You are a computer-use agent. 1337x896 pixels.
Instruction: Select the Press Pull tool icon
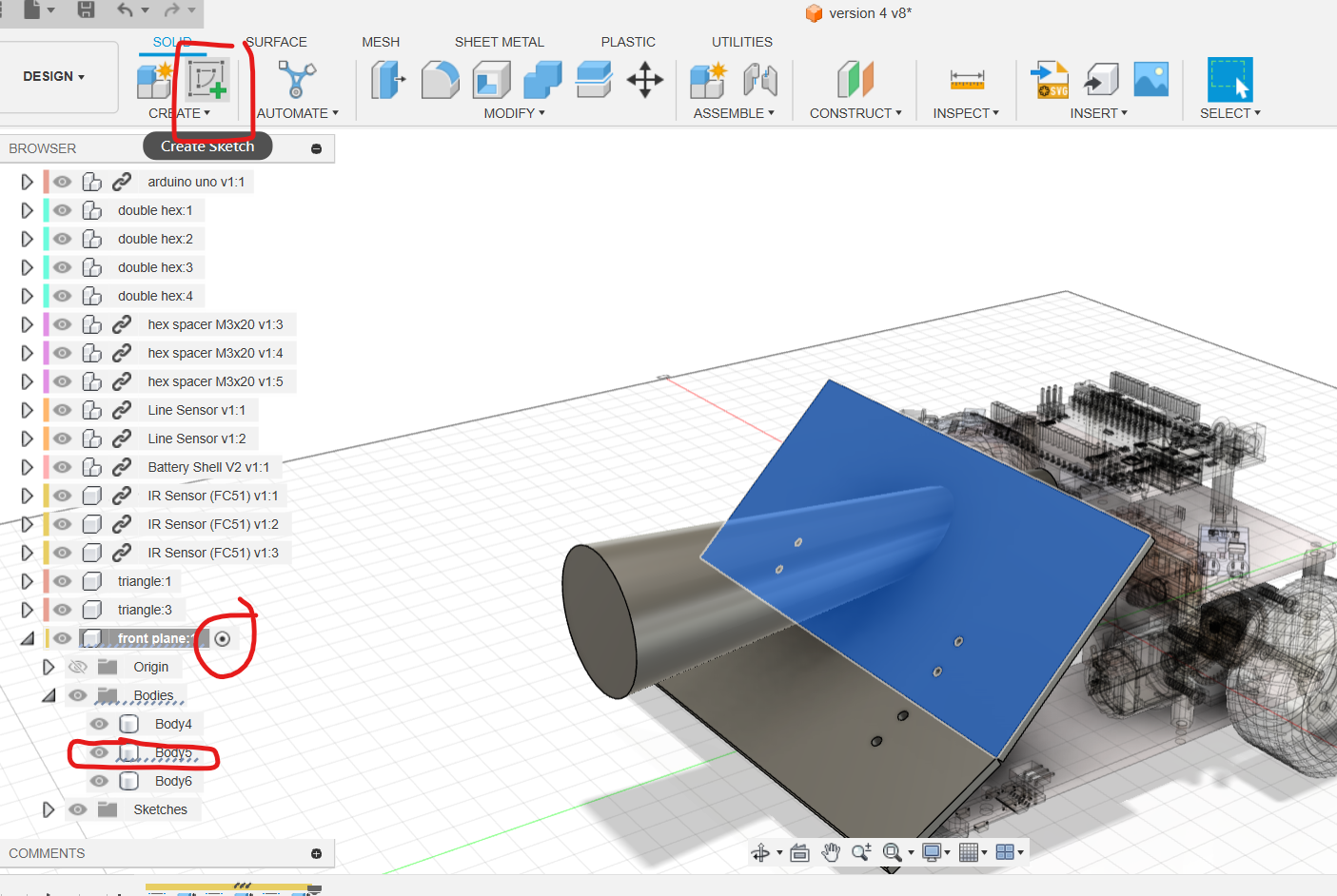tap(387, 80)
